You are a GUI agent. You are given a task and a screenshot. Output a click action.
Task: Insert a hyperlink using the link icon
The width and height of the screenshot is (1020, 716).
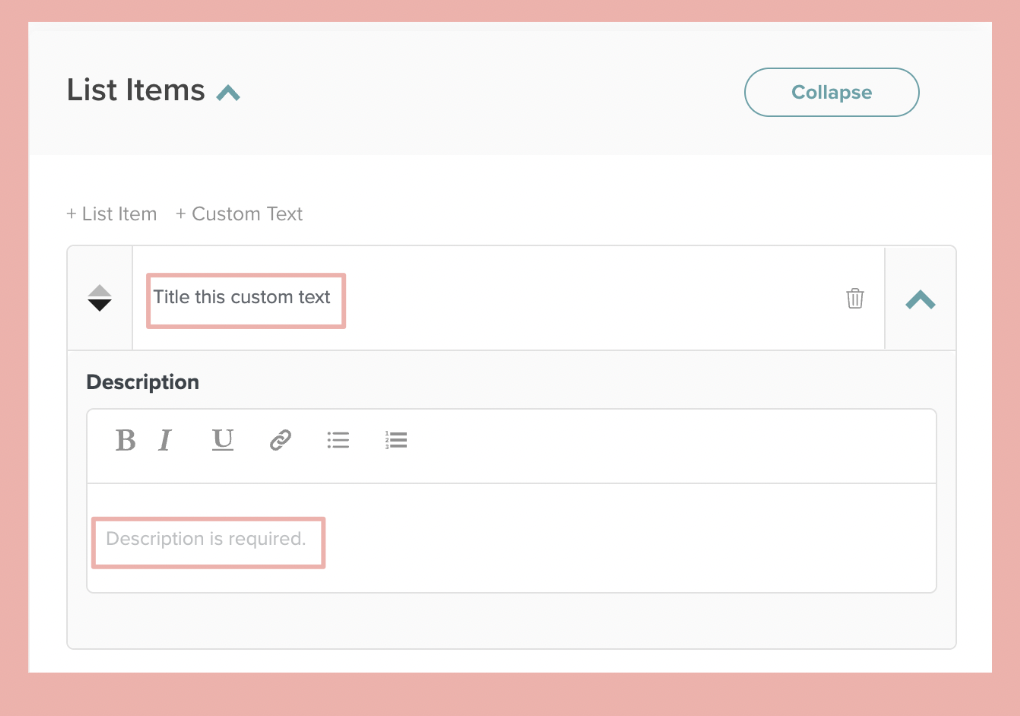pos(280,440)
